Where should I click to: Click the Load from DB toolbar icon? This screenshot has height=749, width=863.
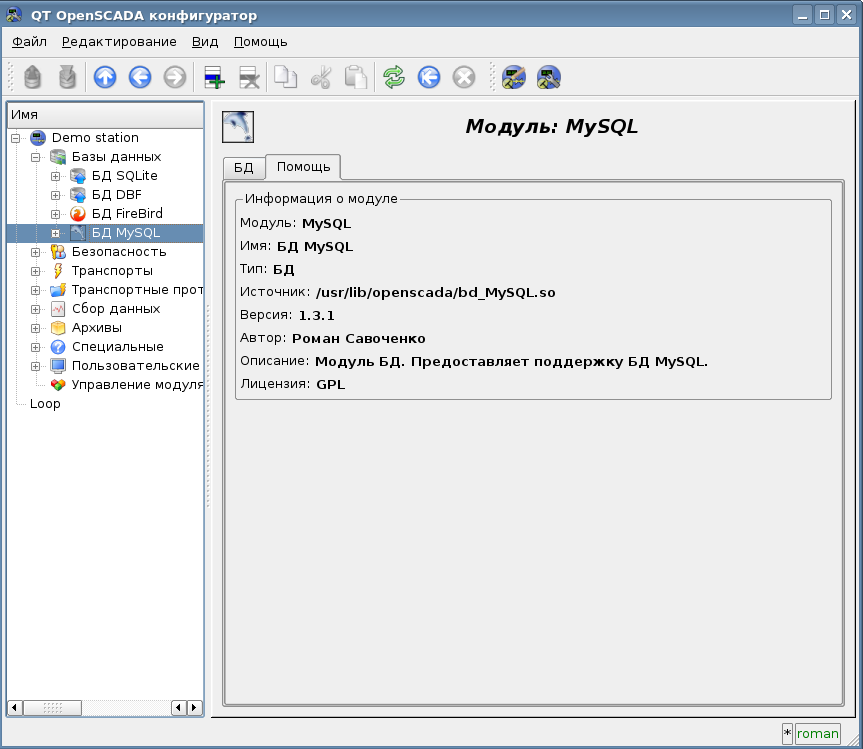(32, 77)
